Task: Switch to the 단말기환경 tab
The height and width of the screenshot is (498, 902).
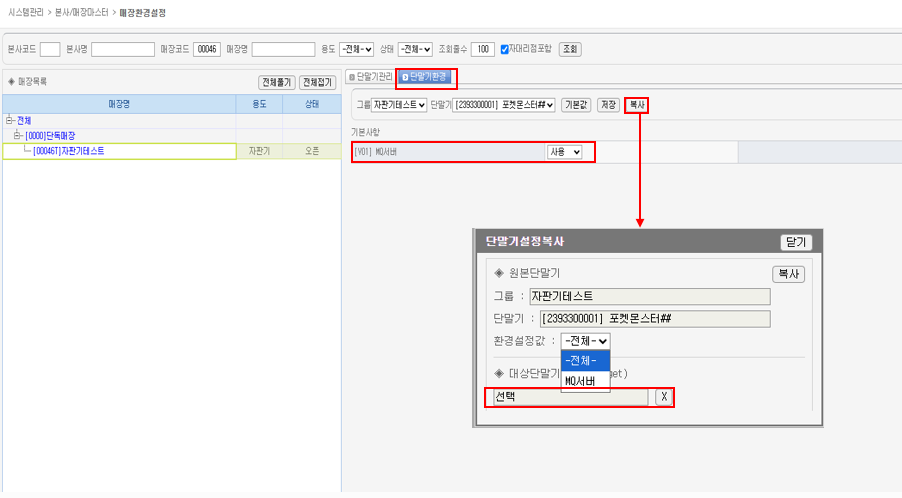Action: point(427,76)
